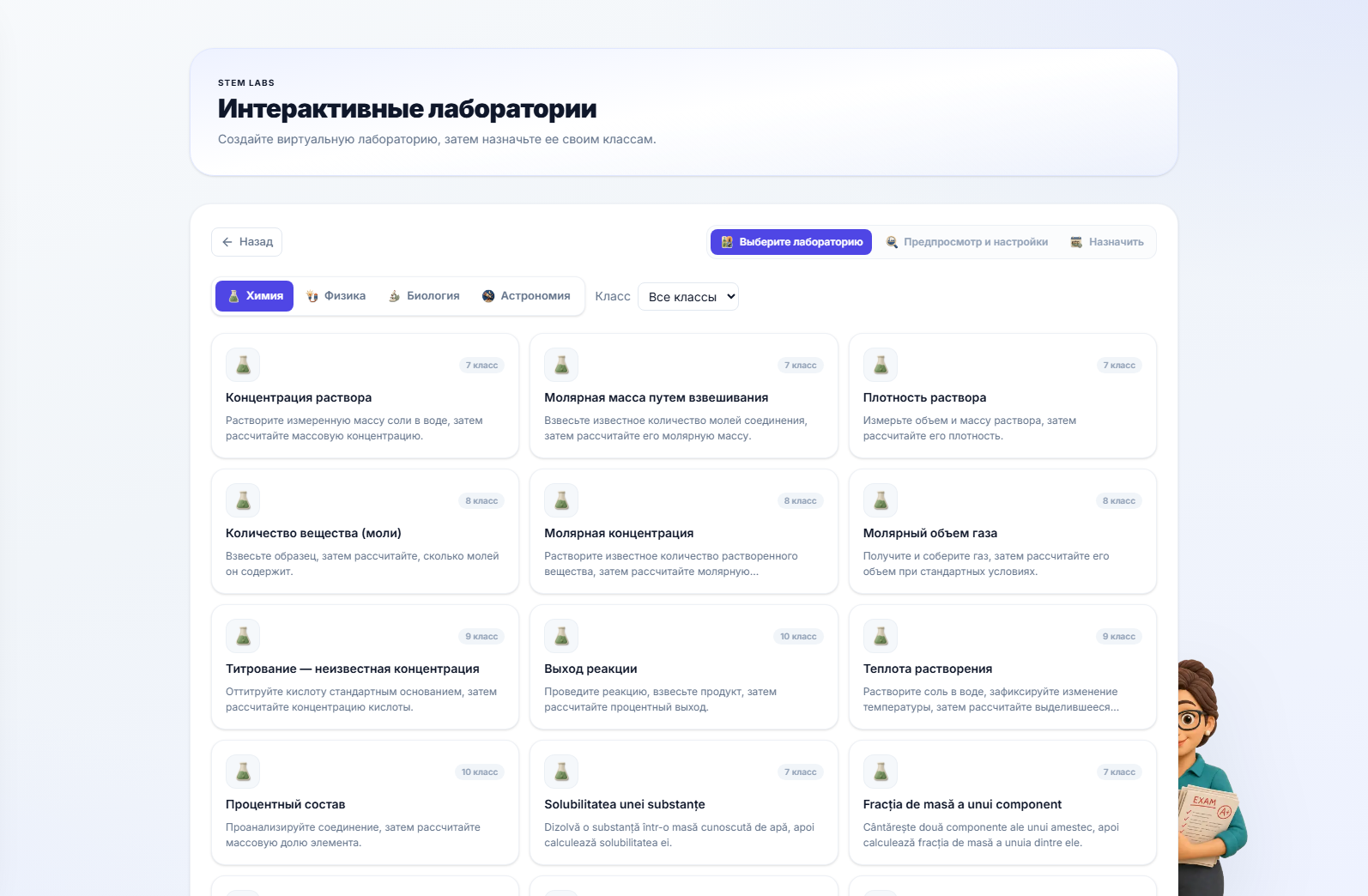
Task: Click the flask icon on Процентный состав card
Action: [243, 772]
